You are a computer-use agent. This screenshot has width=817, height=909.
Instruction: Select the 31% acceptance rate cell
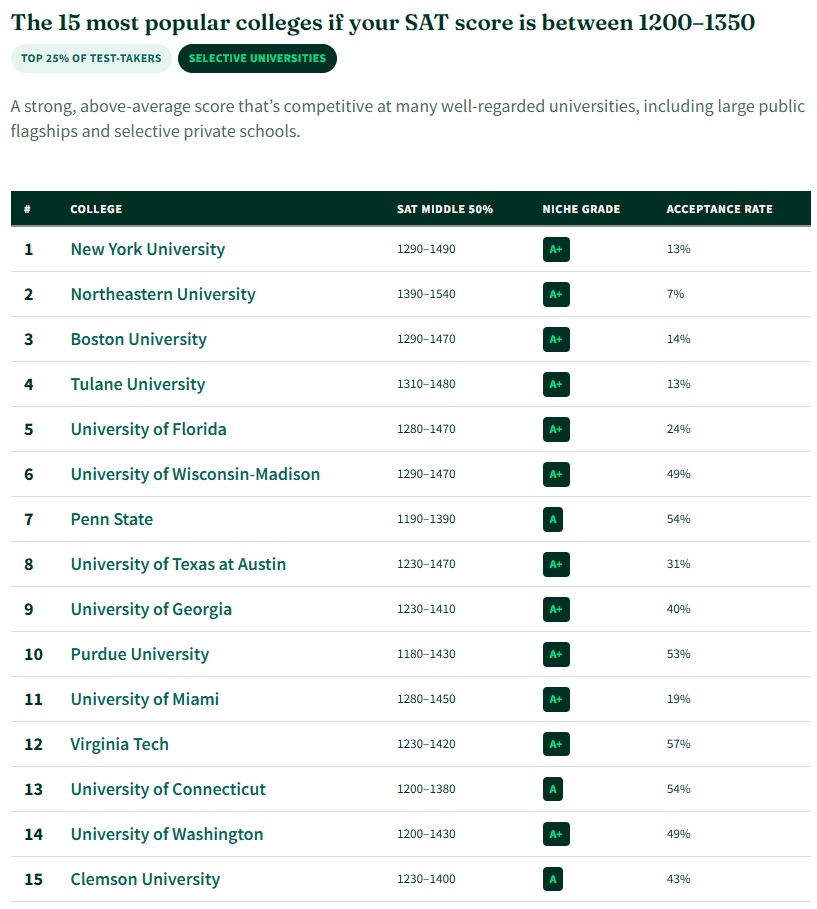678,565
